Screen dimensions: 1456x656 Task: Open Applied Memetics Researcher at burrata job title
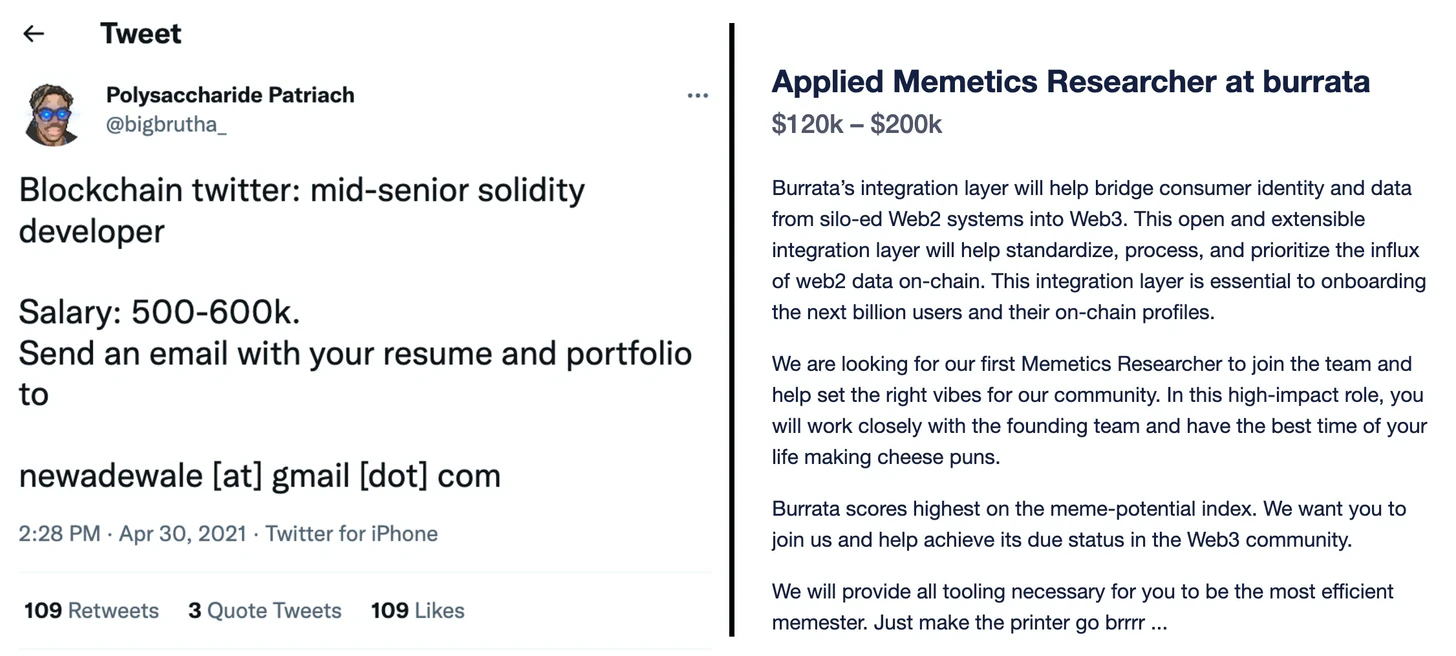[1071, 81]
